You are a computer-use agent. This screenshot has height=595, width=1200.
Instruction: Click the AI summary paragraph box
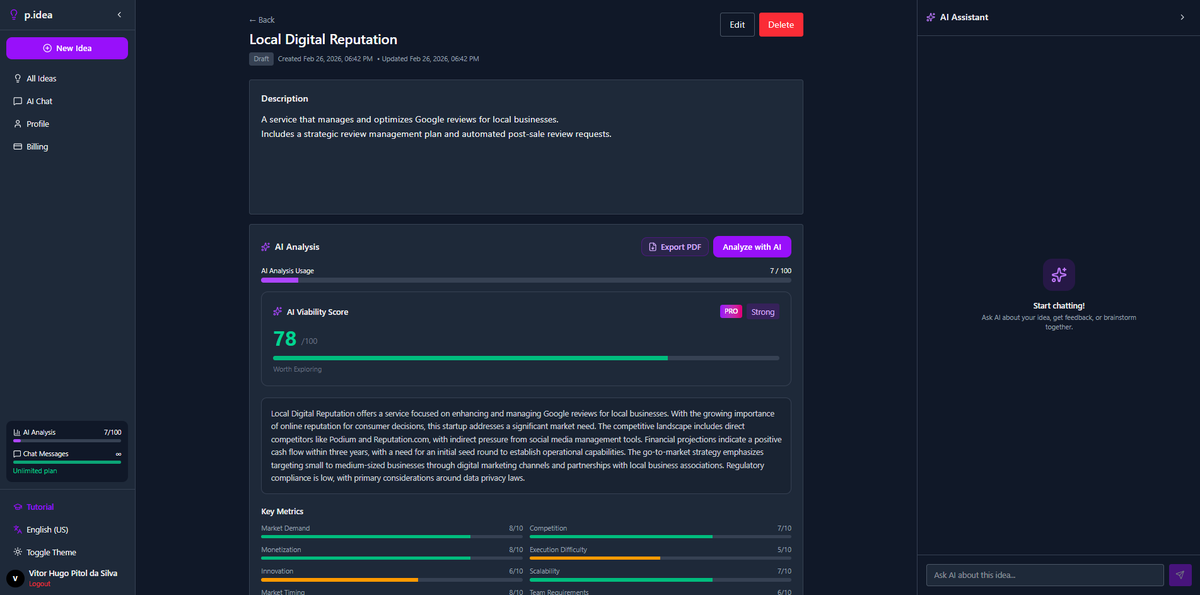point(526,446)
